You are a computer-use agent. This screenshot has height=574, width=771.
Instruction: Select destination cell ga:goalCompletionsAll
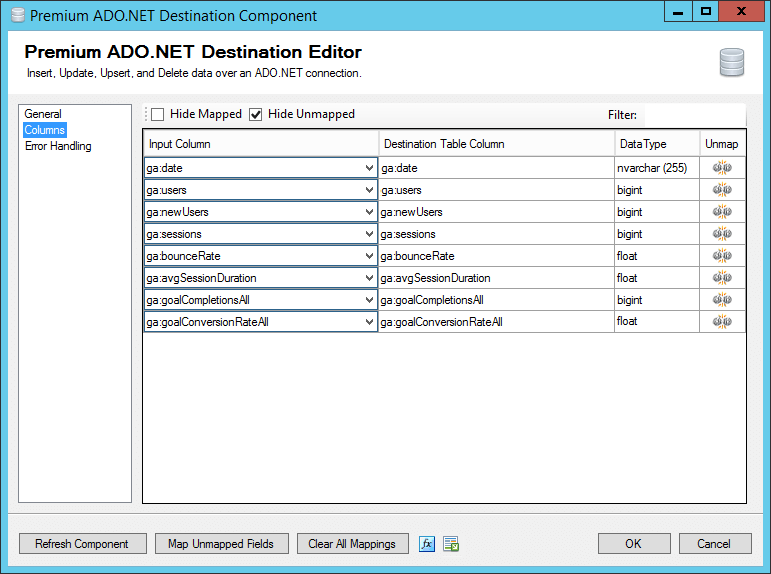coord(496,300)
